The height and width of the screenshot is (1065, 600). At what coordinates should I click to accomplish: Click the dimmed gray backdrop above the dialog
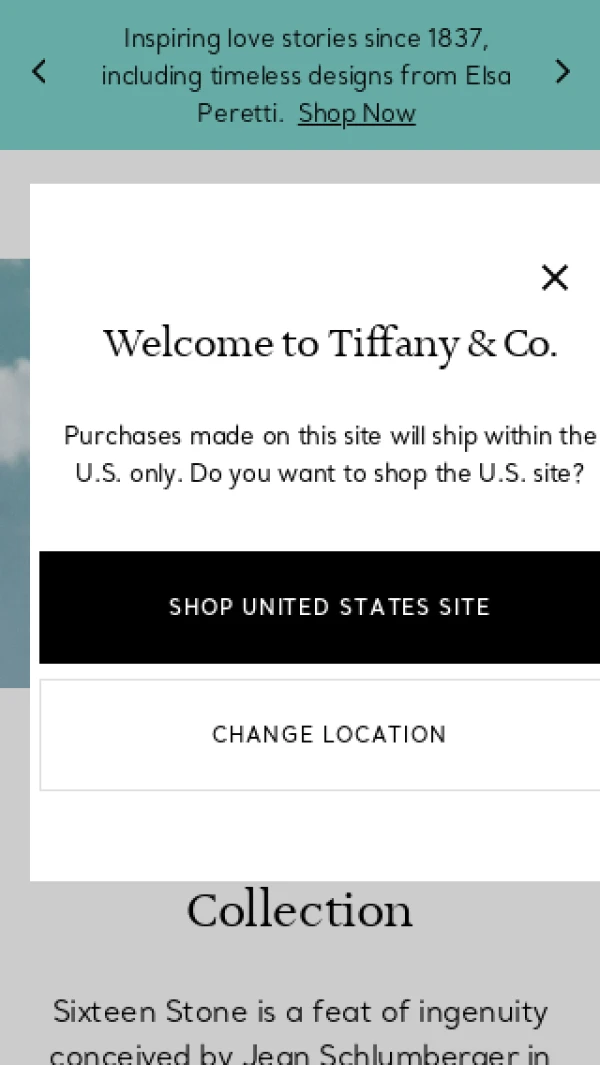click(x=300, y=166)
